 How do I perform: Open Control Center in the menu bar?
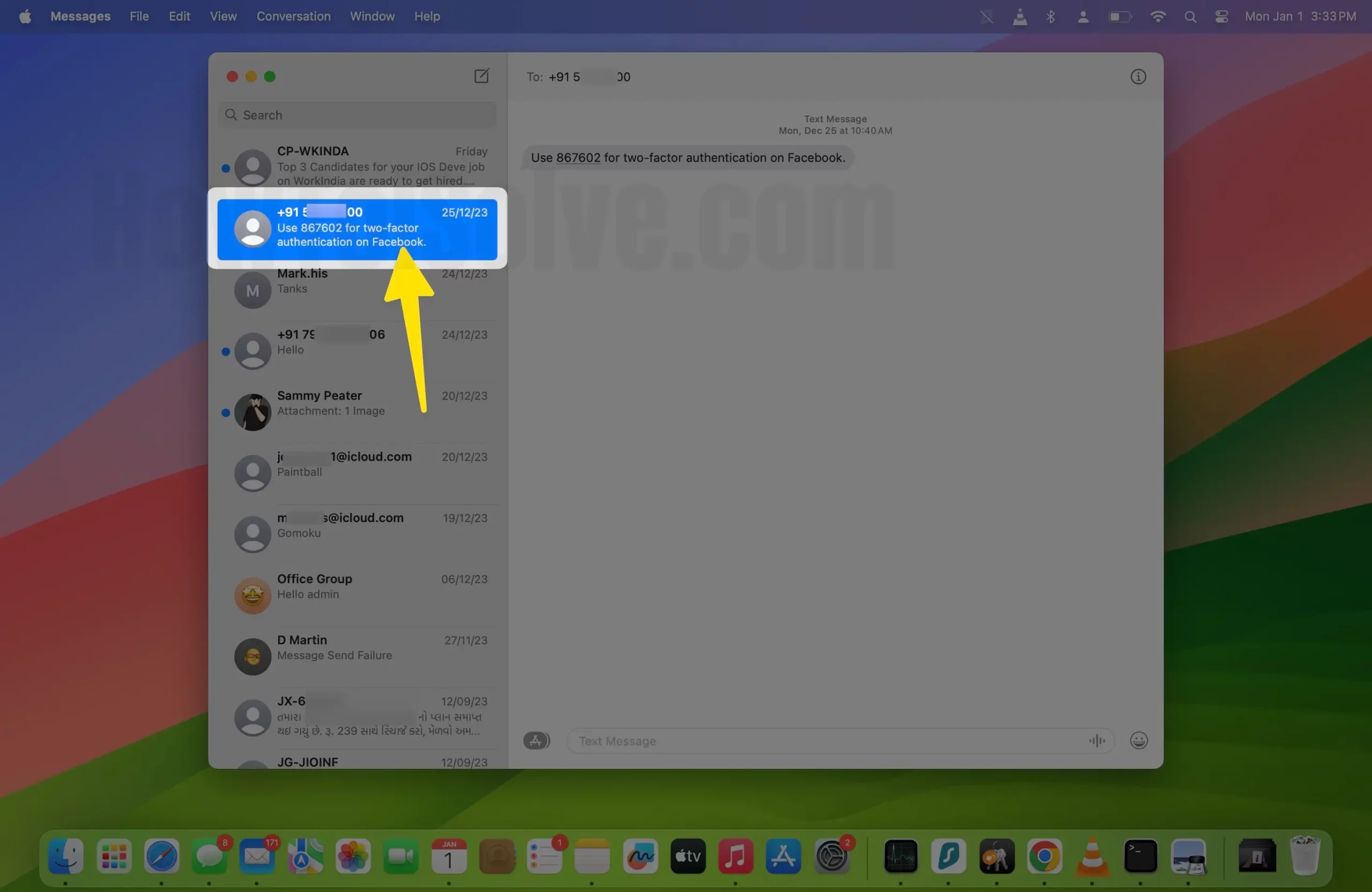pos(1221,17)
